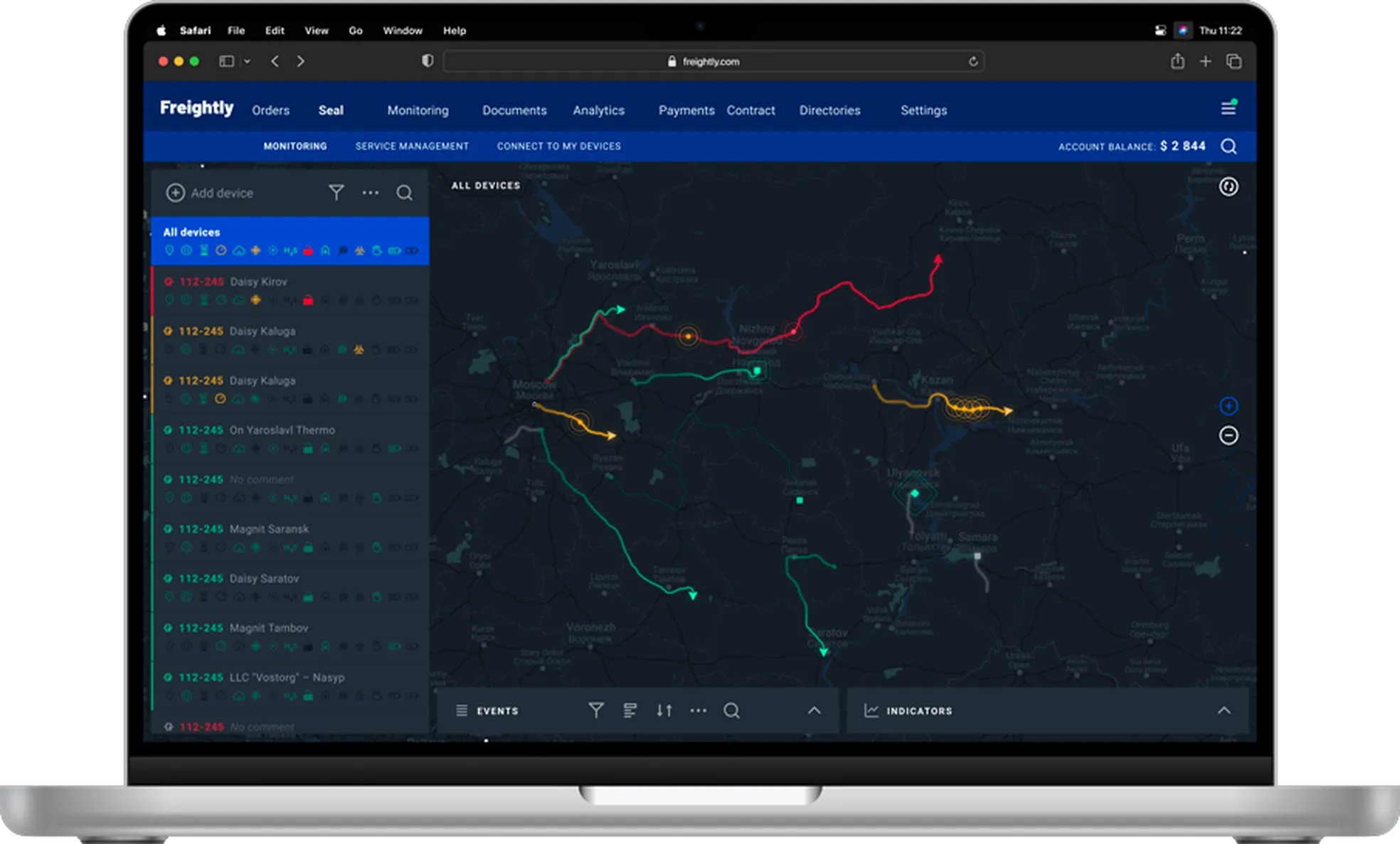Open the hamburger menu in header
The image size is (1400, 844).
(1229, 108)
